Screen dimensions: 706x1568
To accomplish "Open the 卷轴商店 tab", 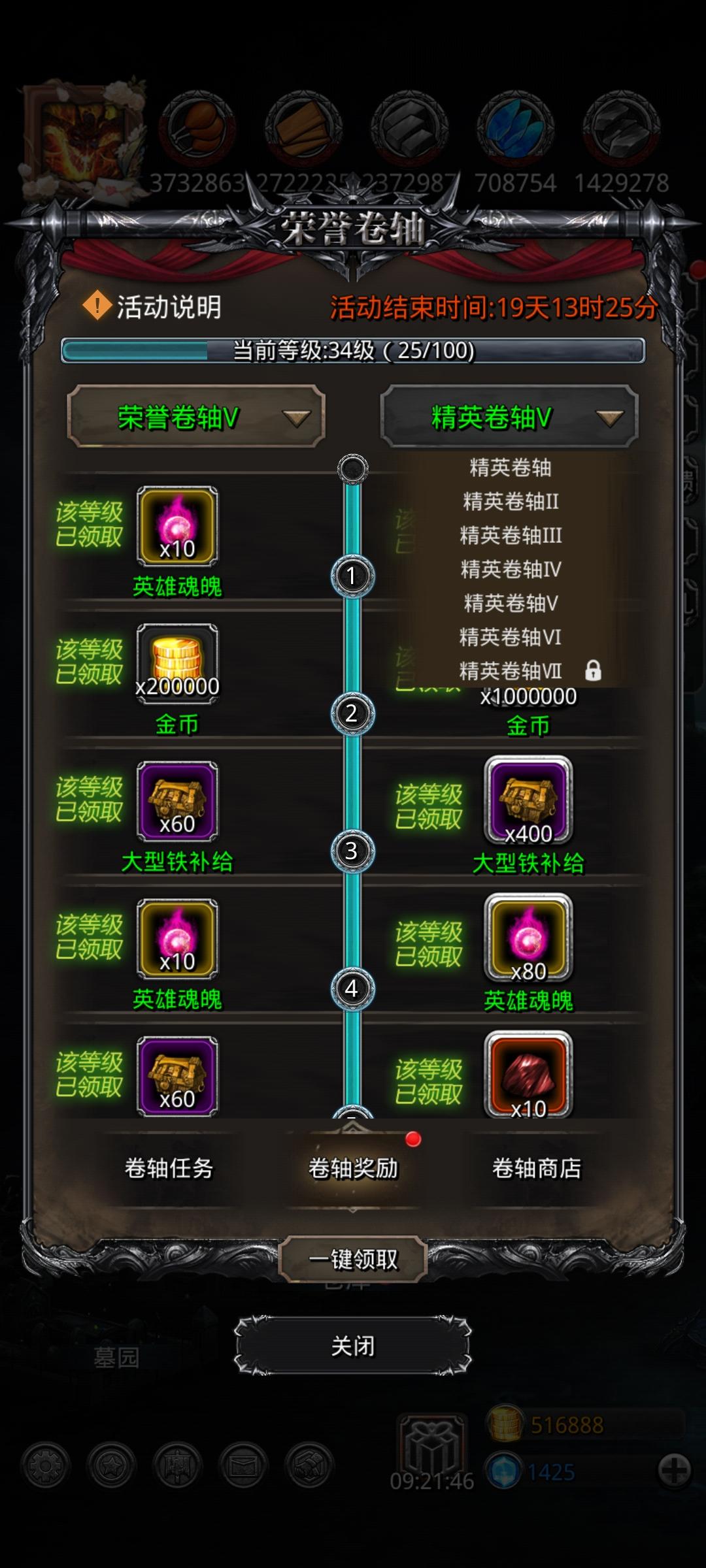I will 537,1168.
